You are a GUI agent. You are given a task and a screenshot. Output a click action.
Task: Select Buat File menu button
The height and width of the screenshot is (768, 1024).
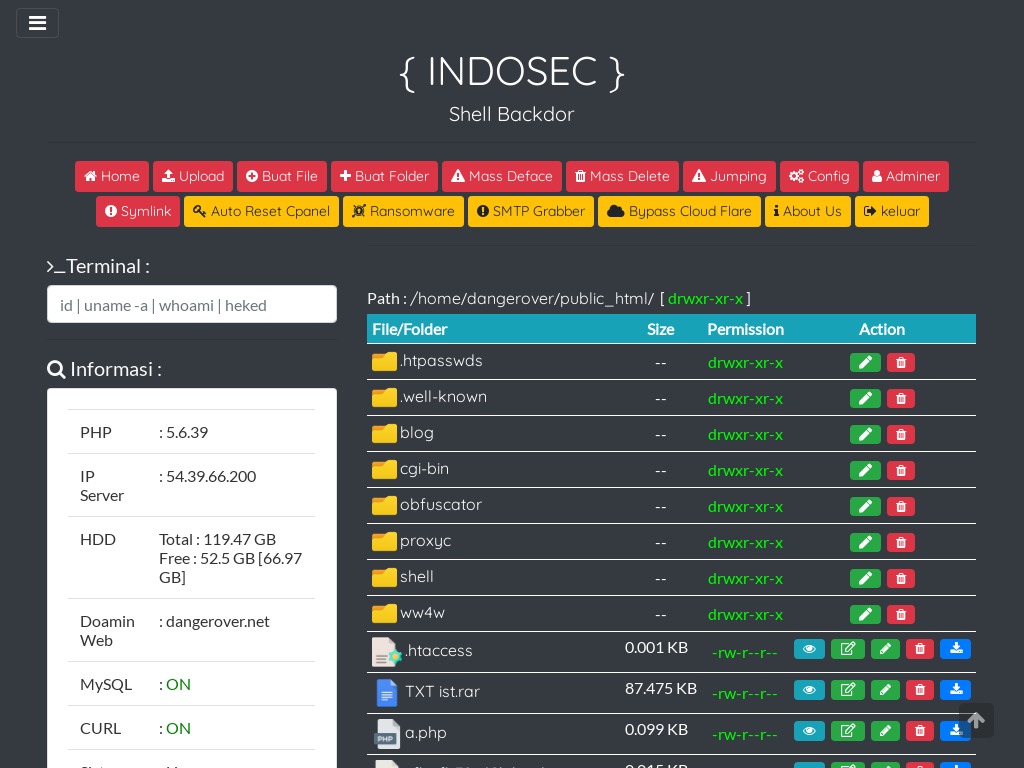[x=281, y=176]
